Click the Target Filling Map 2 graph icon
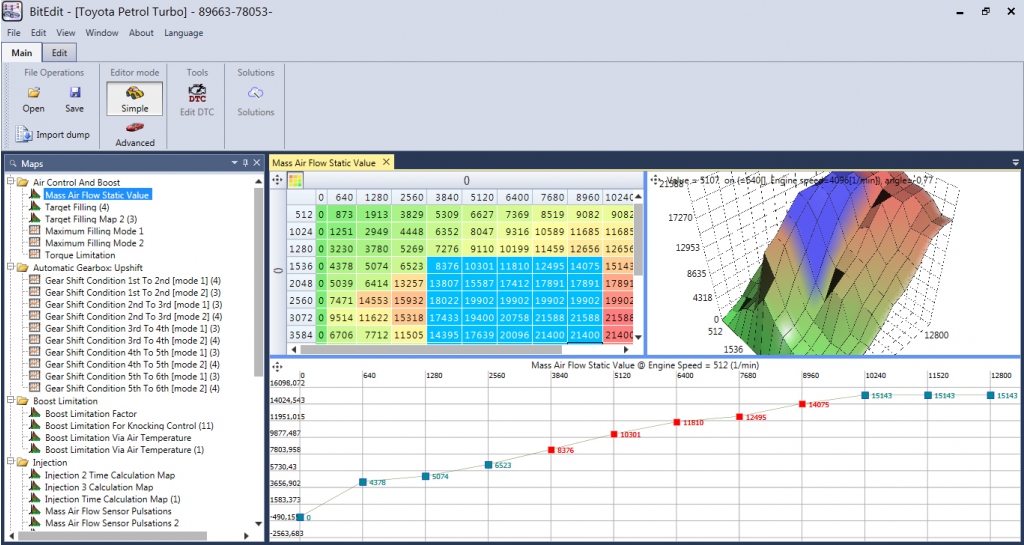 pyautogui.click(x=35, y=219)
